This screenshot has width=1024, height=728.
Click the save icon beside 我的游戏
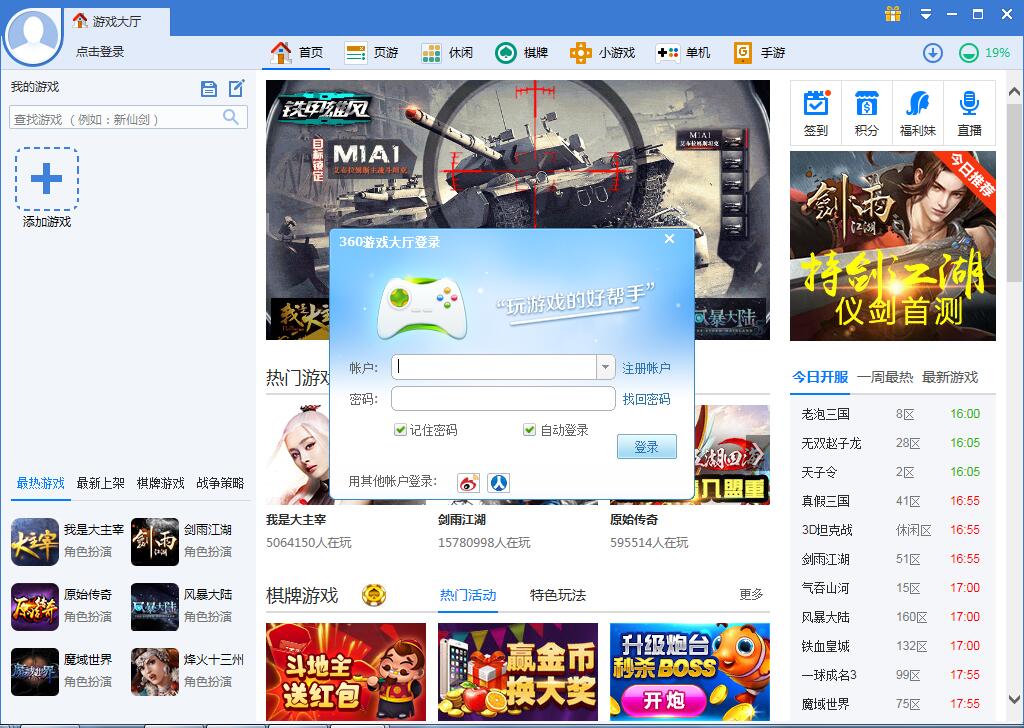[x=209, y=89]
